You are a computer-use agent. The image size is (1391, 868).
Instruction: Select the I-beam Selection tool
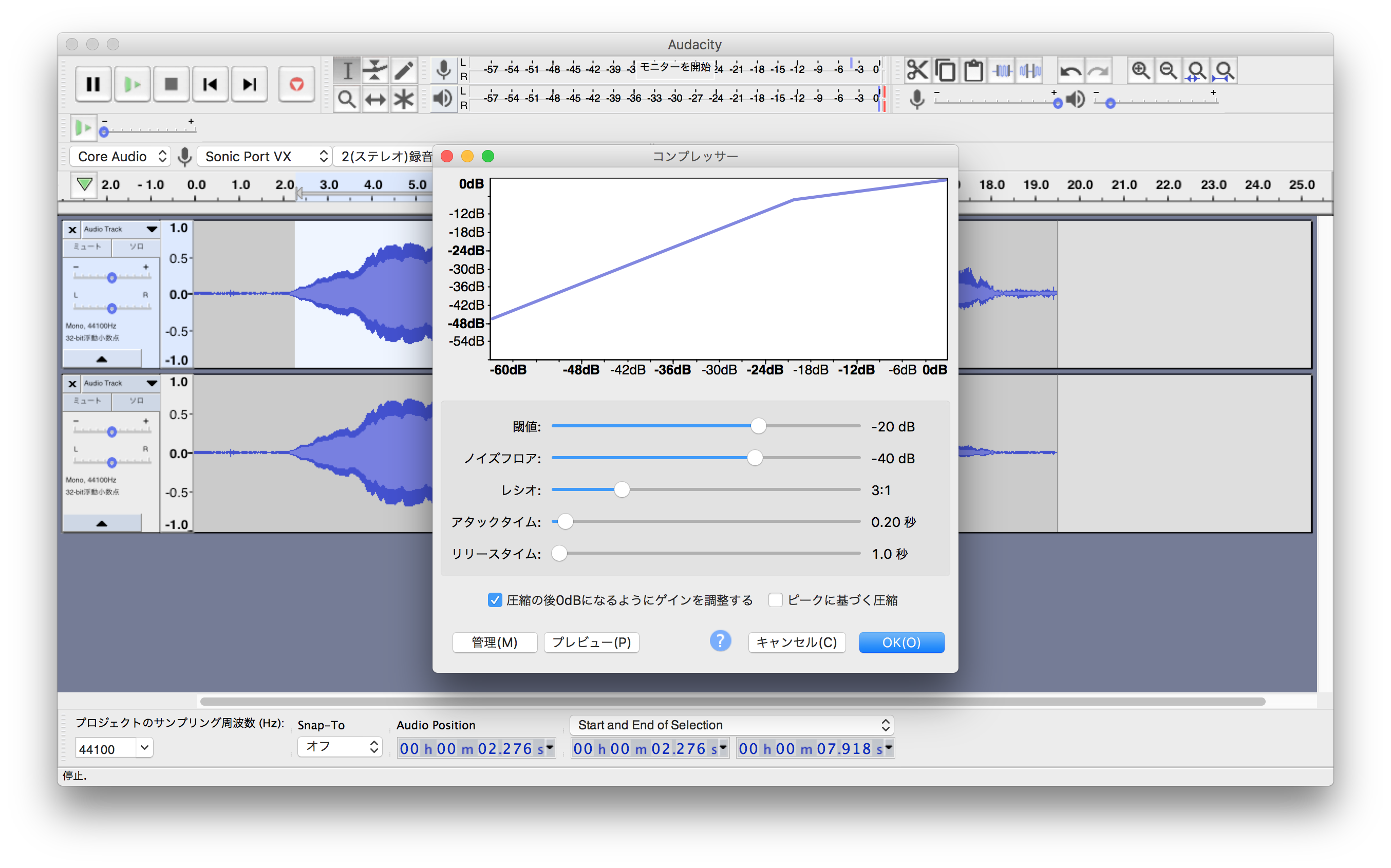tap(347, 70)
